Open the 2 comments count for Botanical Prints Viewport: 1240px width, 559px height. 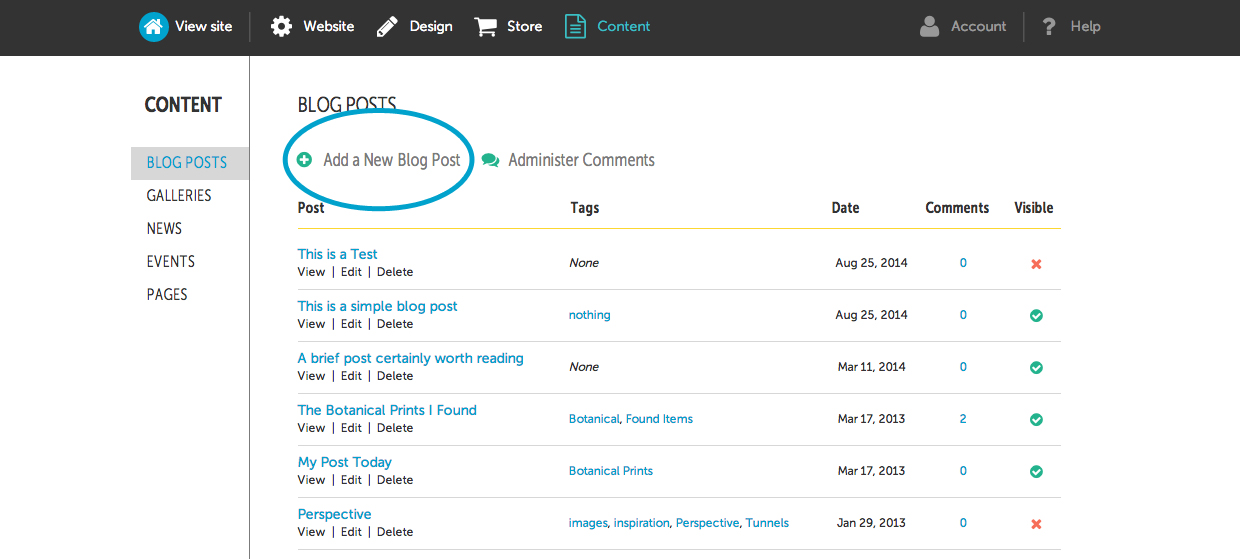click(x=963, y=419)
